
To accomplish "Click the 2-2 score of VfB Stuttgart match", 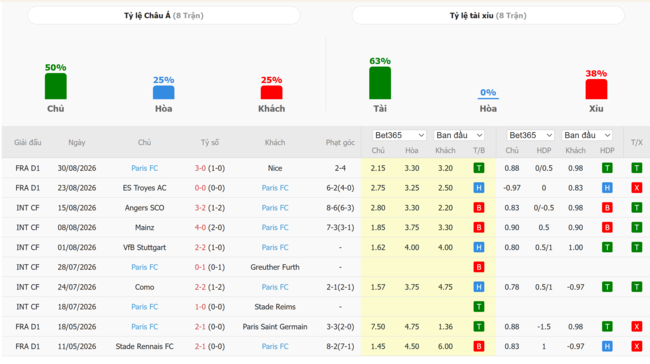I will [200, 247].
